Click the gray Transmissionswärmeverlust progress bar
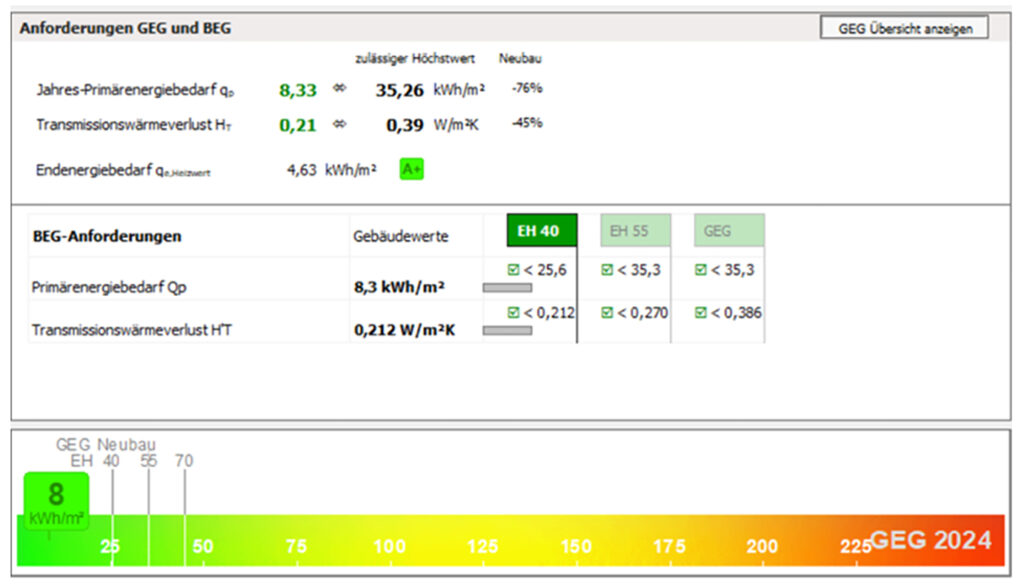 tap(507, 331)
